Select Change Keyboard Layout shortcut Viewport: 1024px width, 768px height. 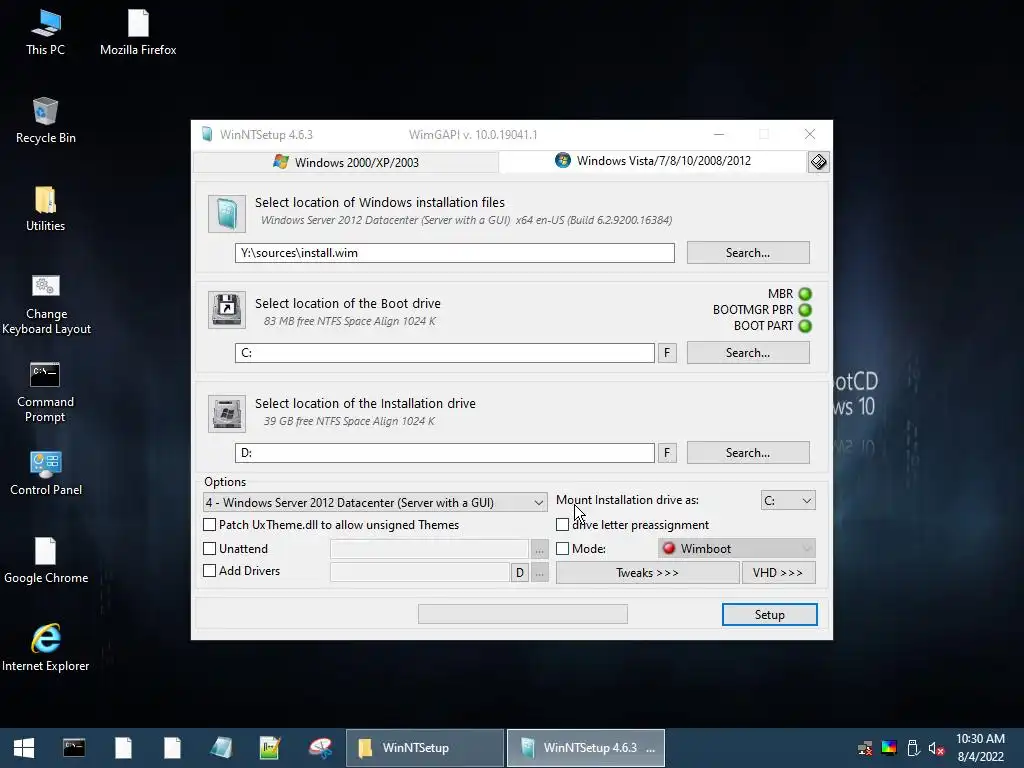pyautogui.click(x=46, y=304)
